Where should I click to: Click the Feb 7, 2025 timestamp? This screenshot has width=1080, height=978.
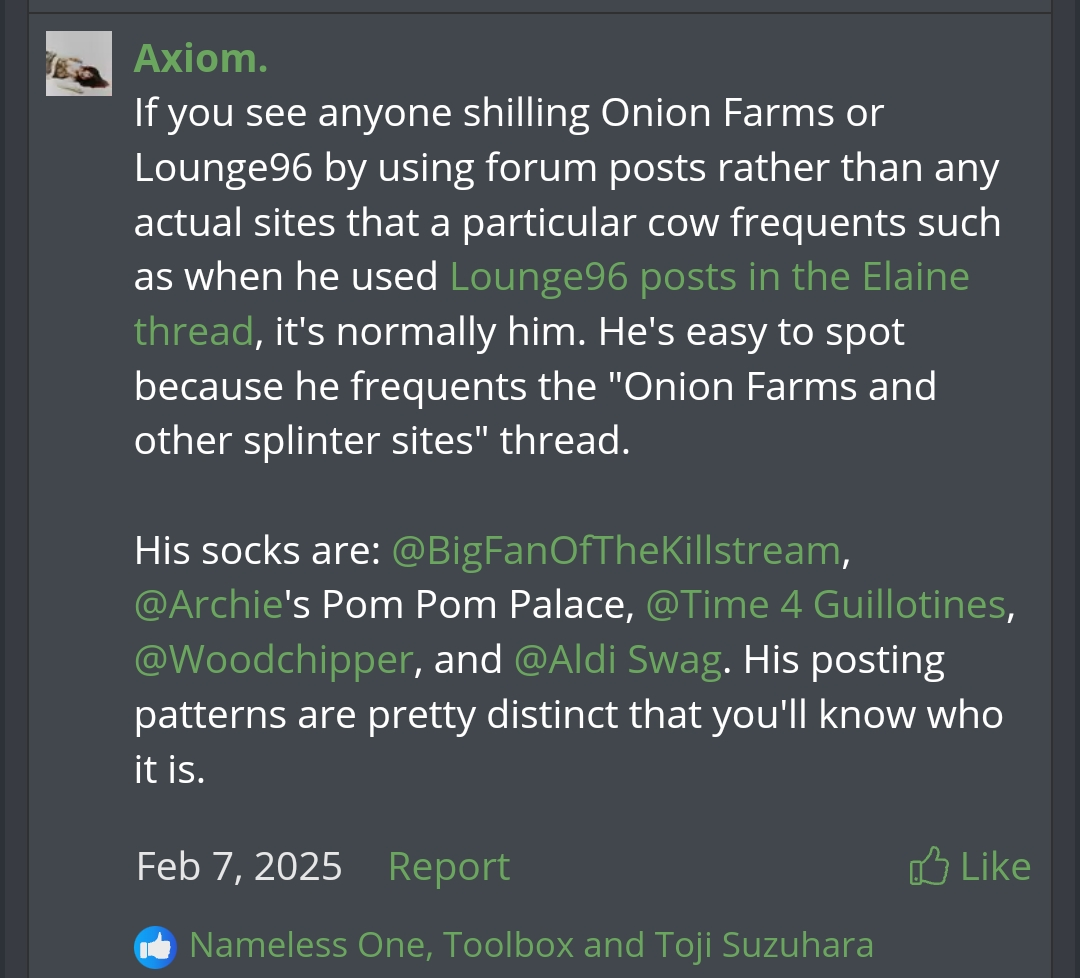239,866
